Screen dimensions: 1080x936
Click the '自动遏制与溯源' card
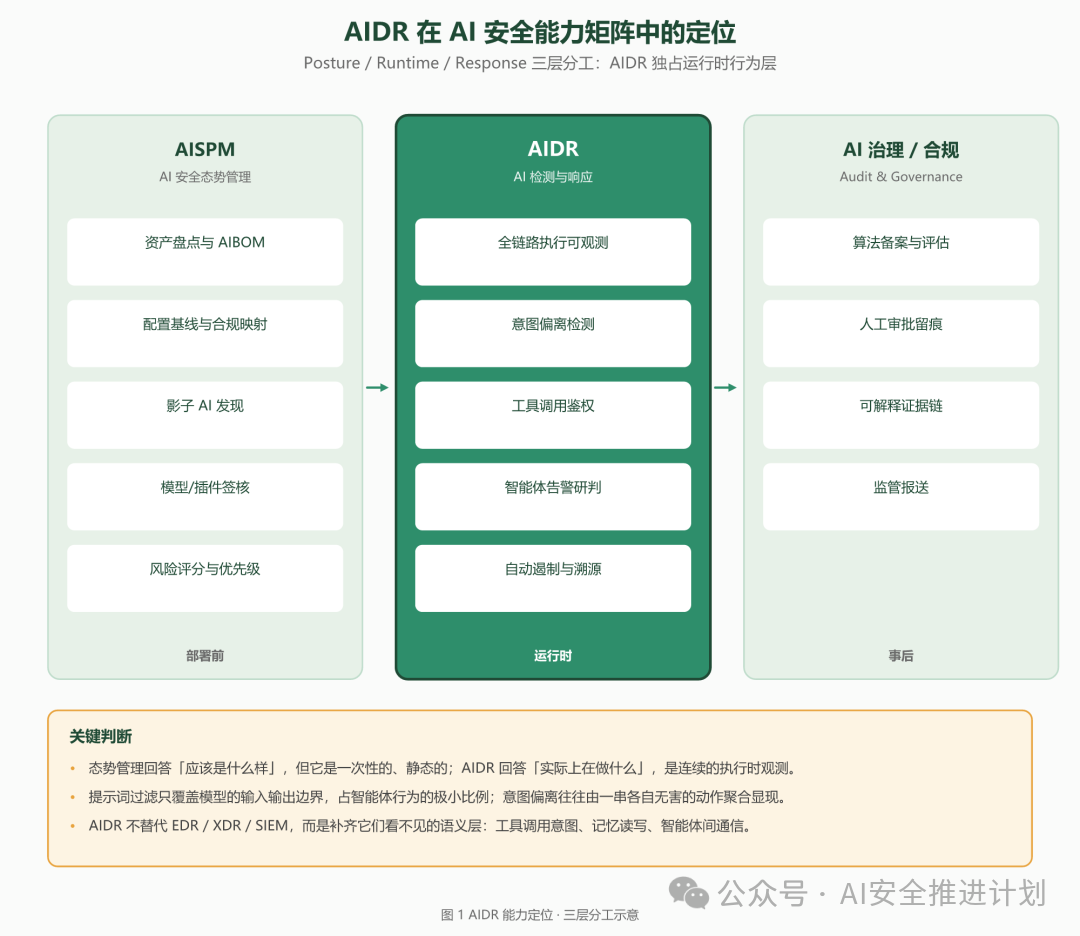(553, 578)
